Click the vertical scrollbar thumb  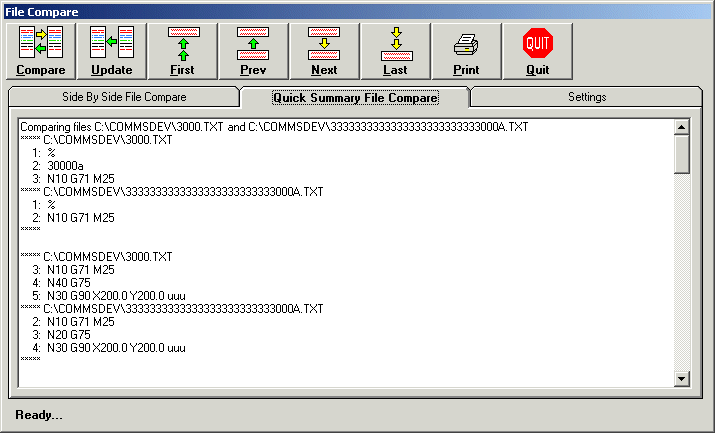682,154
